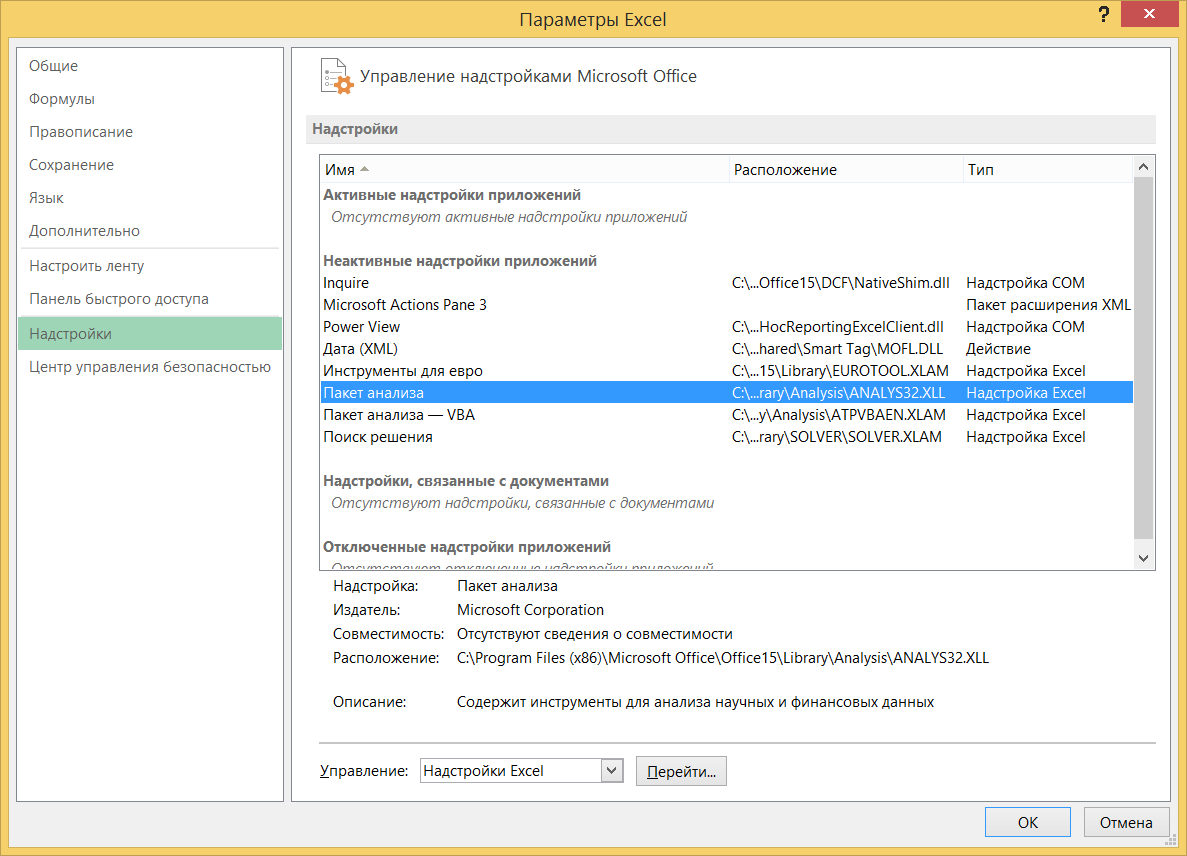Open the Общие category
The height and width of the screenshot is (856, 1187).
150,66
